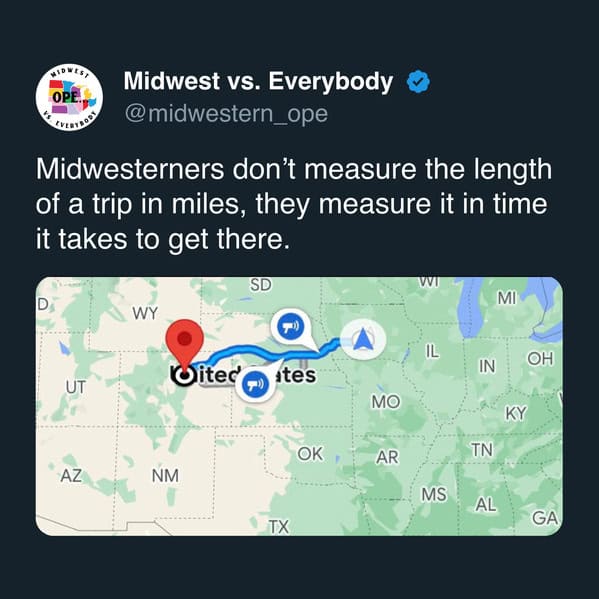Click the blue verified checkmark badge
The height and width of the screenshot is (599, 599).
point(418,82)
